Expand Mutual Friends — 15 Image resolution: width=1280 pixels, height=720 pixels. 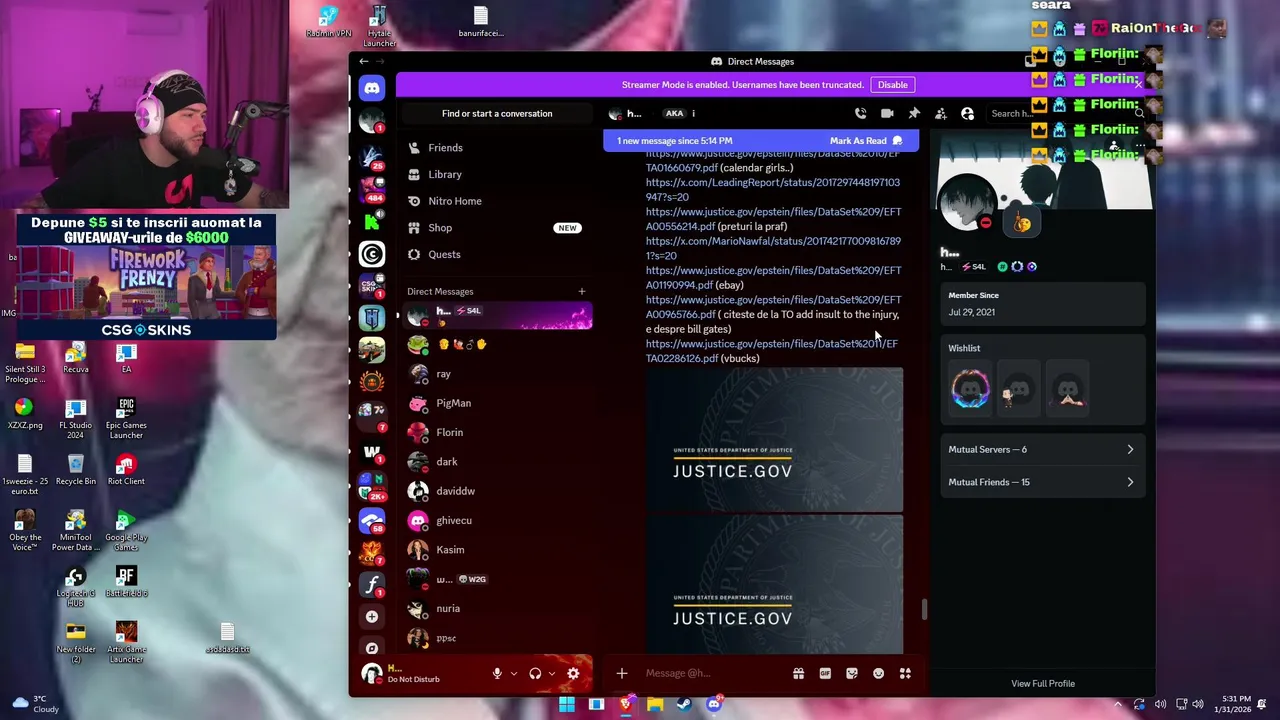pos(1041,482)
